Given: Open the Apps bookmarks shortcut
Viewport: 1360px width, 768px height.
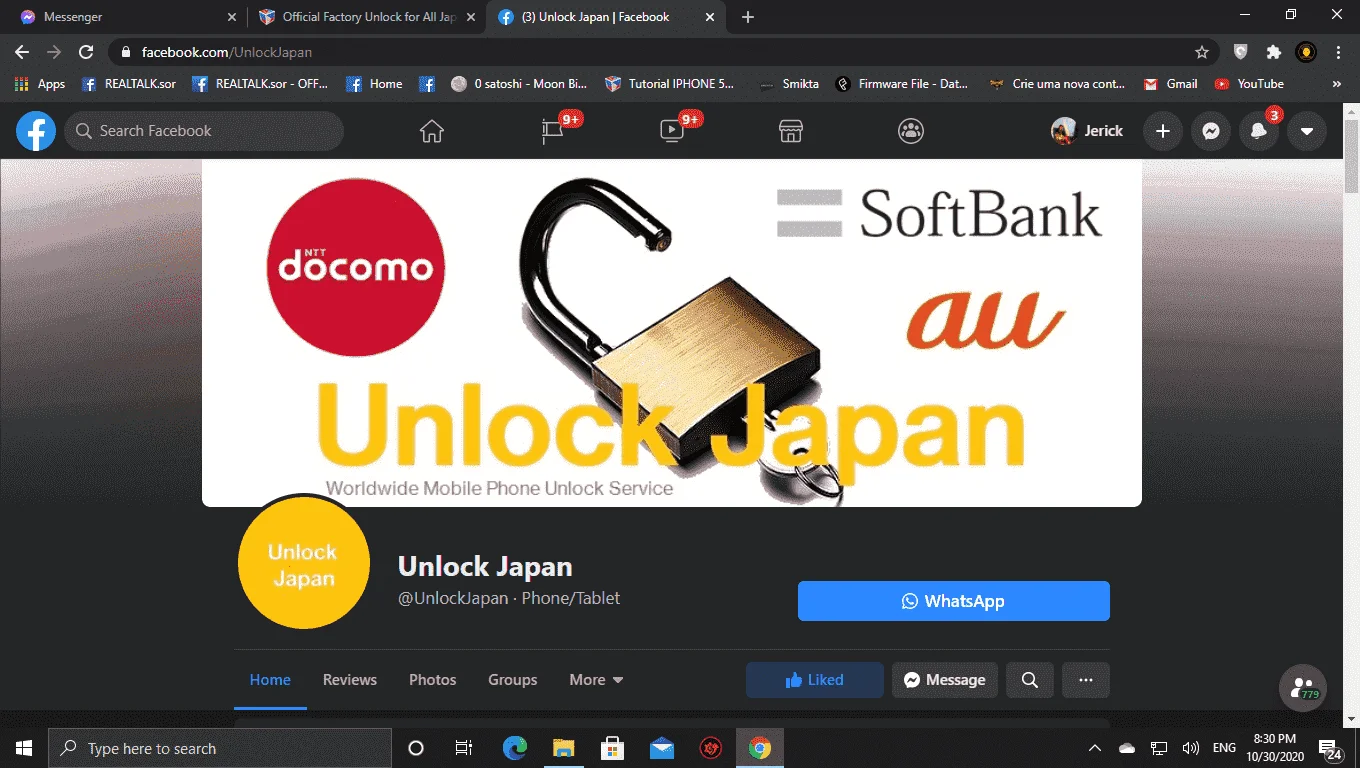Looking at the screenshot, I should (x=40, y=84).
